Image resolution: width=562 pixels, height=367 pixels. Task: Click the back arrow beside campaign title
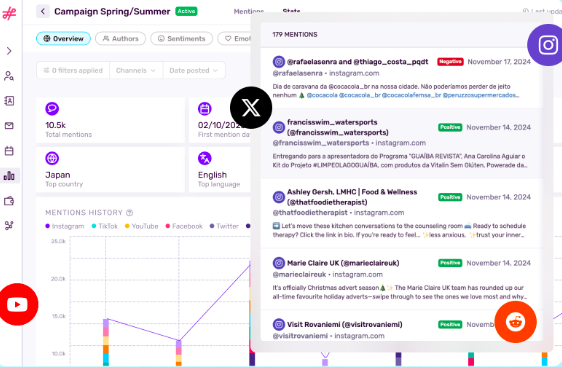[43, 11]
